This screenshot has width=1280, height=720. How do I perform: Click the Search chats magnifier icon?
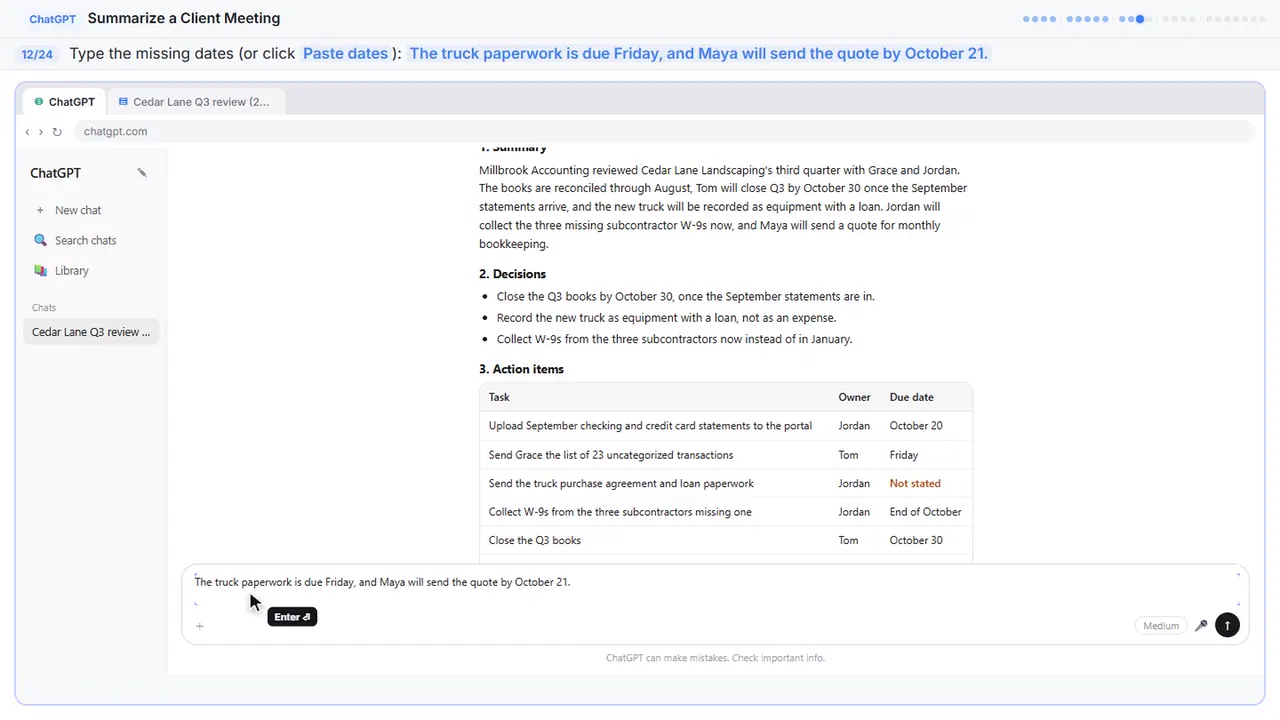(40, 240)
